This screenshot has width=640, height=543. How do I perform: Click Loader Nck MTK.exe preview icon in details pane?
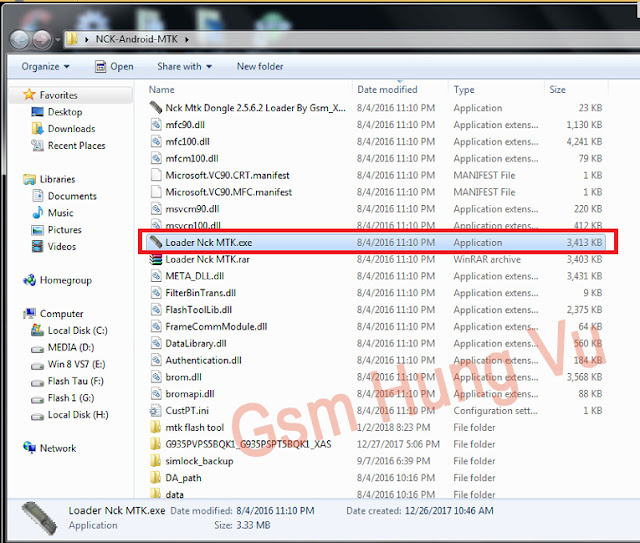pyautogui.click(x=39, y=519)
